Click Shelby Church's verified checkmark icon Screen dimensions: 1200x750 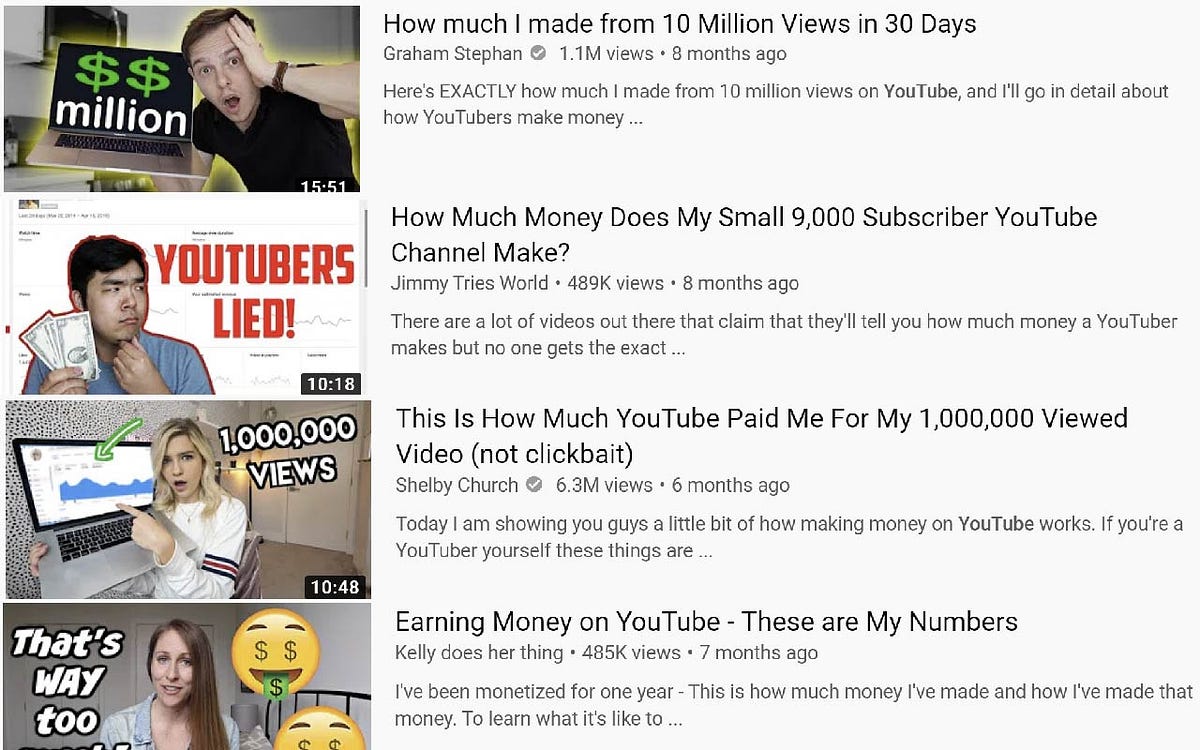pyautogui.click(x=534, y=485)
